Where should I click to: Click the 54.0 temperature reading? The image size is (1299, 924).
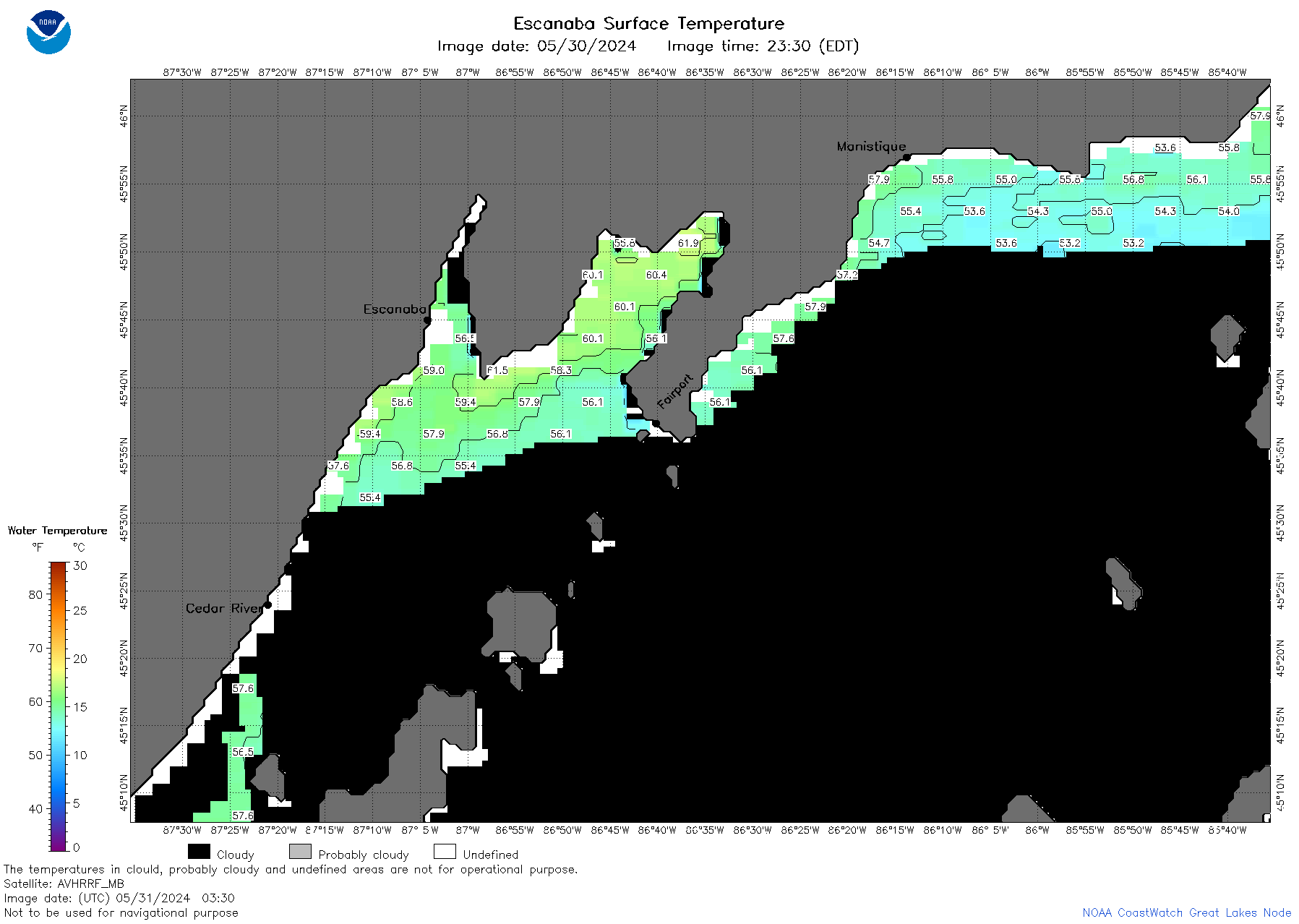coord(1229,211)
